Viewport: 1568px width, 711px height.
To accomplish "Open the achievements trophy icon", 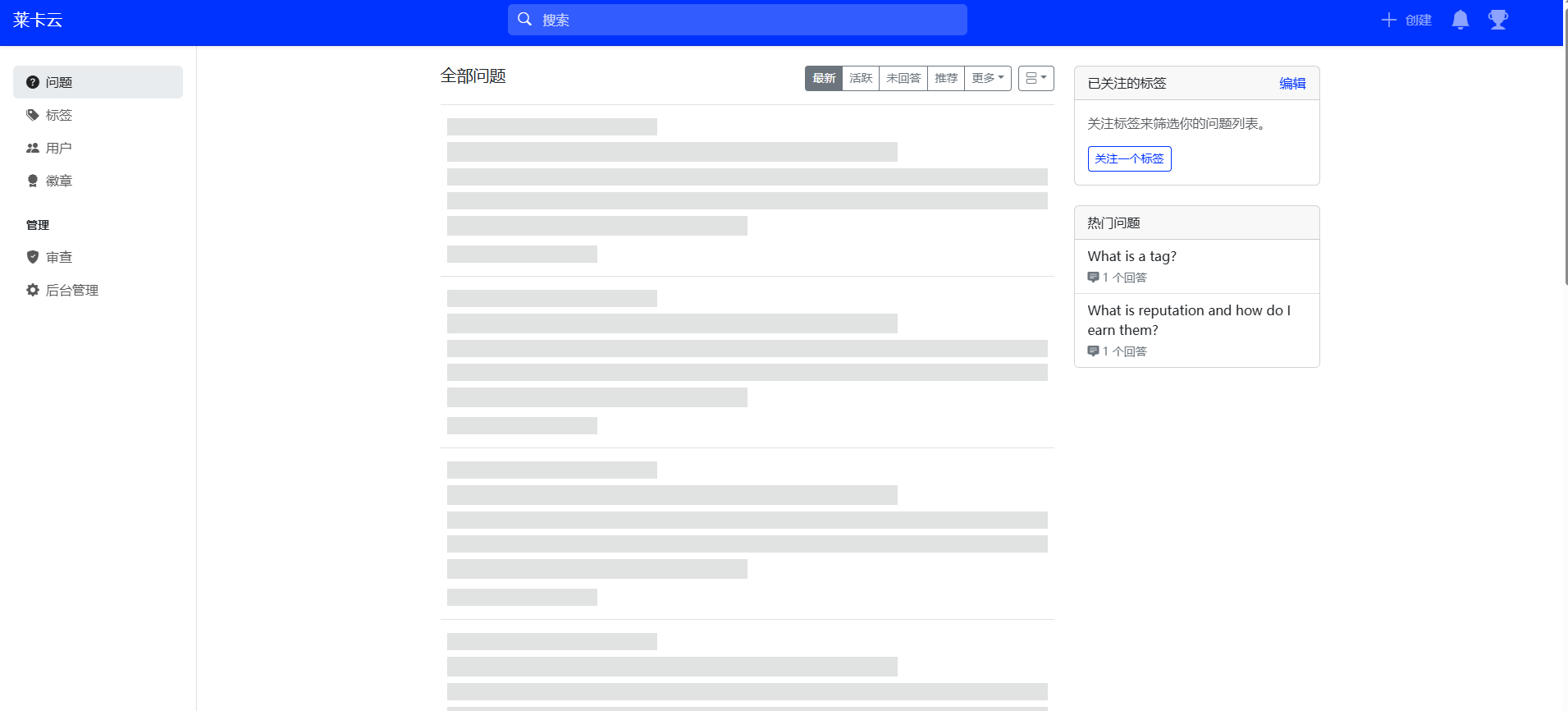I will point(1498,20).
